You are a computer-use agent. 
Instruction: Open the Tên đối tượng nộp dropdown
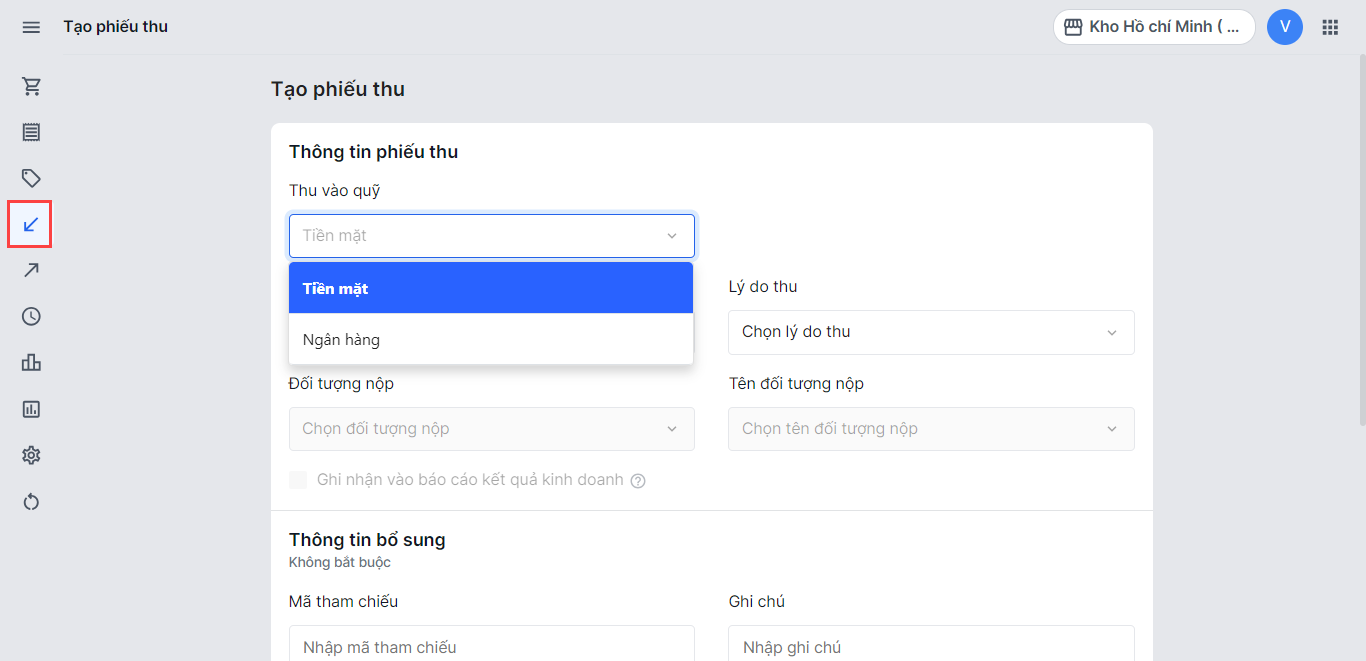[x=931, y=429]
